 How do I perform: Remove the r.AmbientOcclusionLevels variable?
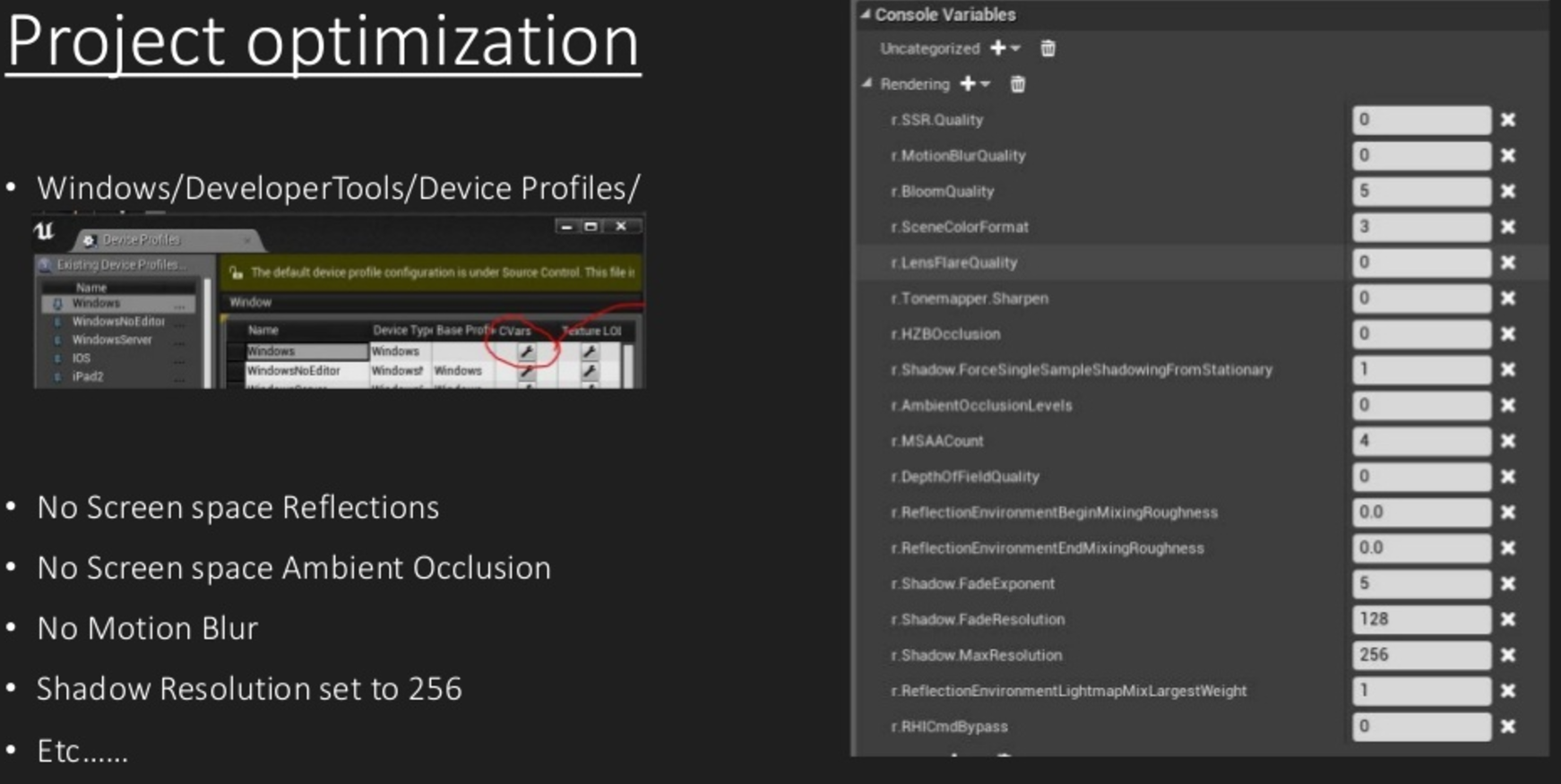point(1508,405)
